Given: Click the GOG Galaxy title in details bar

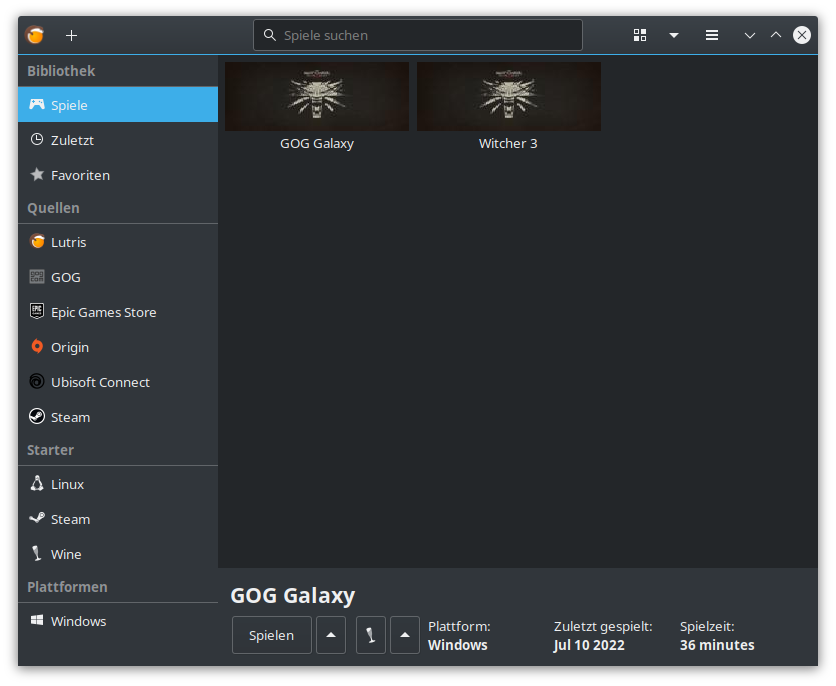Looking at the screenshot, I should tap(293, 595).
